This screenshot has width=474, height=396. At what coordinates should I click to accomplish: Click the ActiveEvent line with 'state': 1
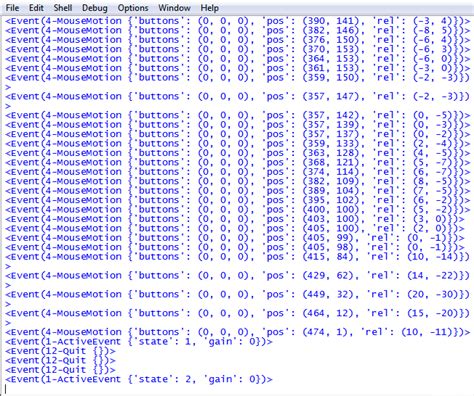(x=139, y=342)
